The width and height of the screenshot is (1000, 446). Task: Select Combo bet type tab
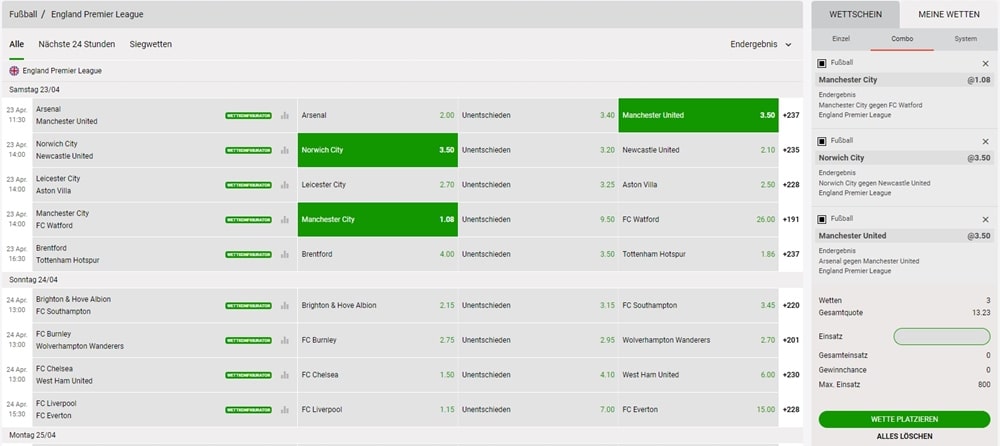pyautogui.click(x=902, y=39)
